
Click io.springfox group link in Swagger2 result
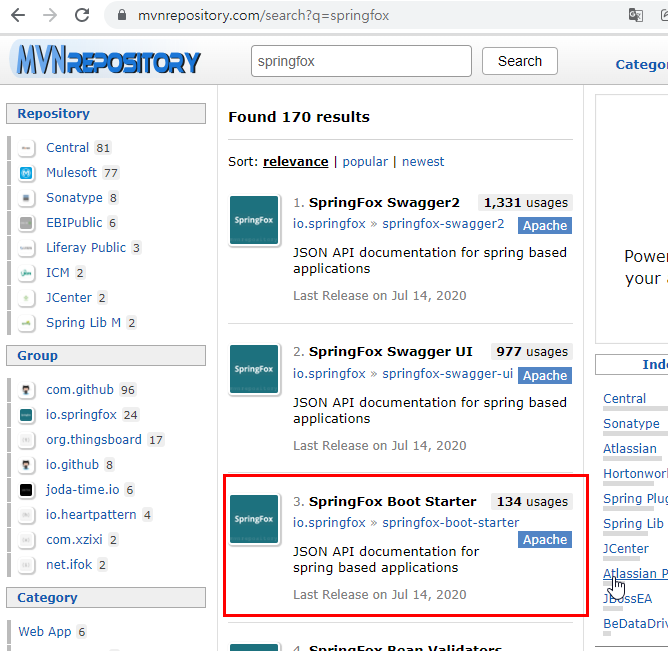(329, 224)
